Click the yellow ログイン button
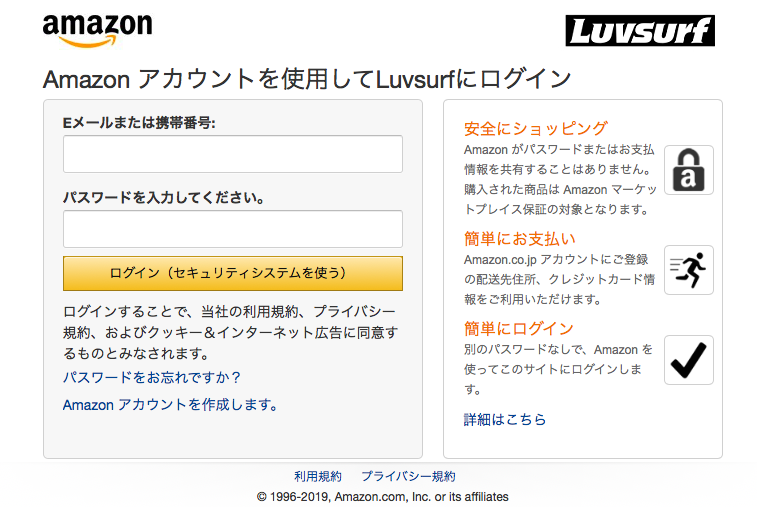This screenshot has width=757, height=507. tap(233, 273)
